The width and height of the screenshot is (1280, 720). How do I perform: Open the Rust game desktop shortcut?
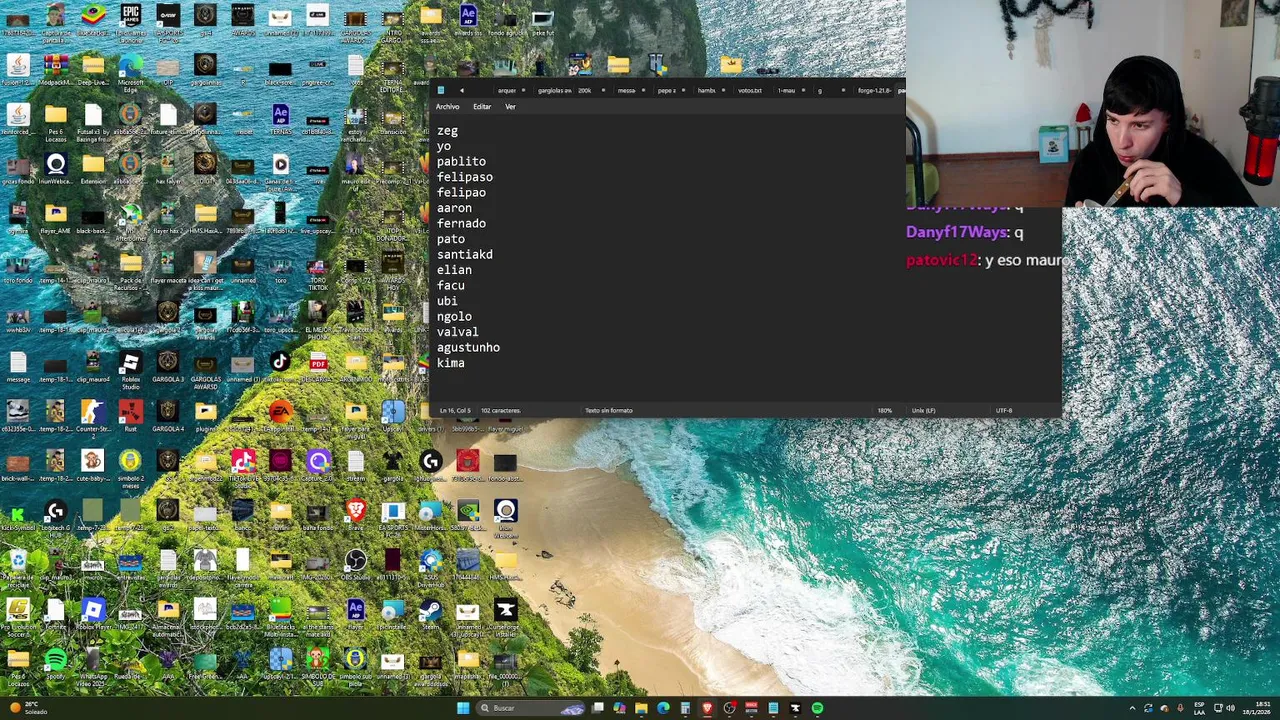coord(130,416)
